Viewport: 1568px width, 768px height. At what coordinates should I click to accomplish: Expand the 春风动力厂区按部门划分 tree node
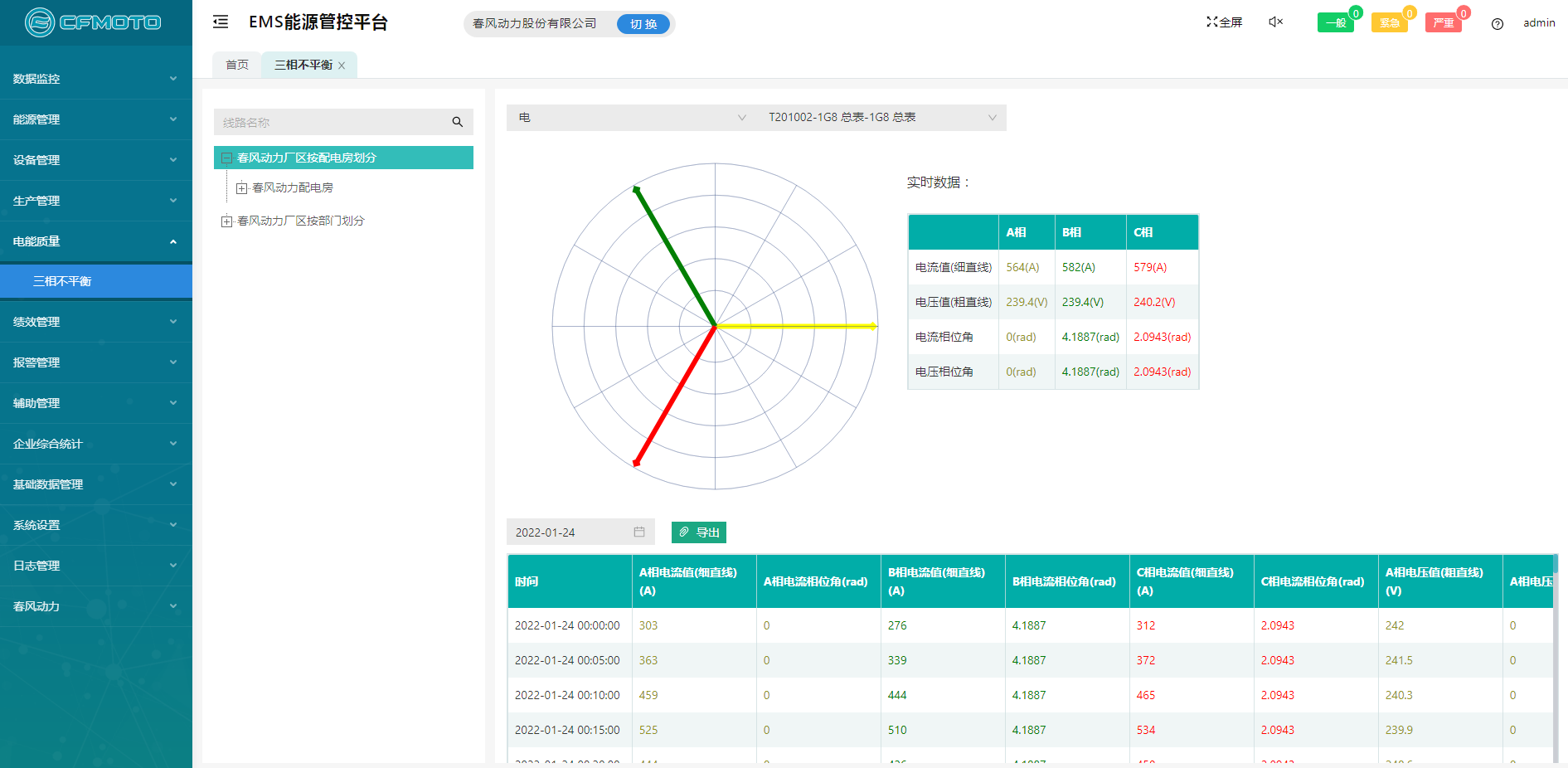click(x=226, y=221)
